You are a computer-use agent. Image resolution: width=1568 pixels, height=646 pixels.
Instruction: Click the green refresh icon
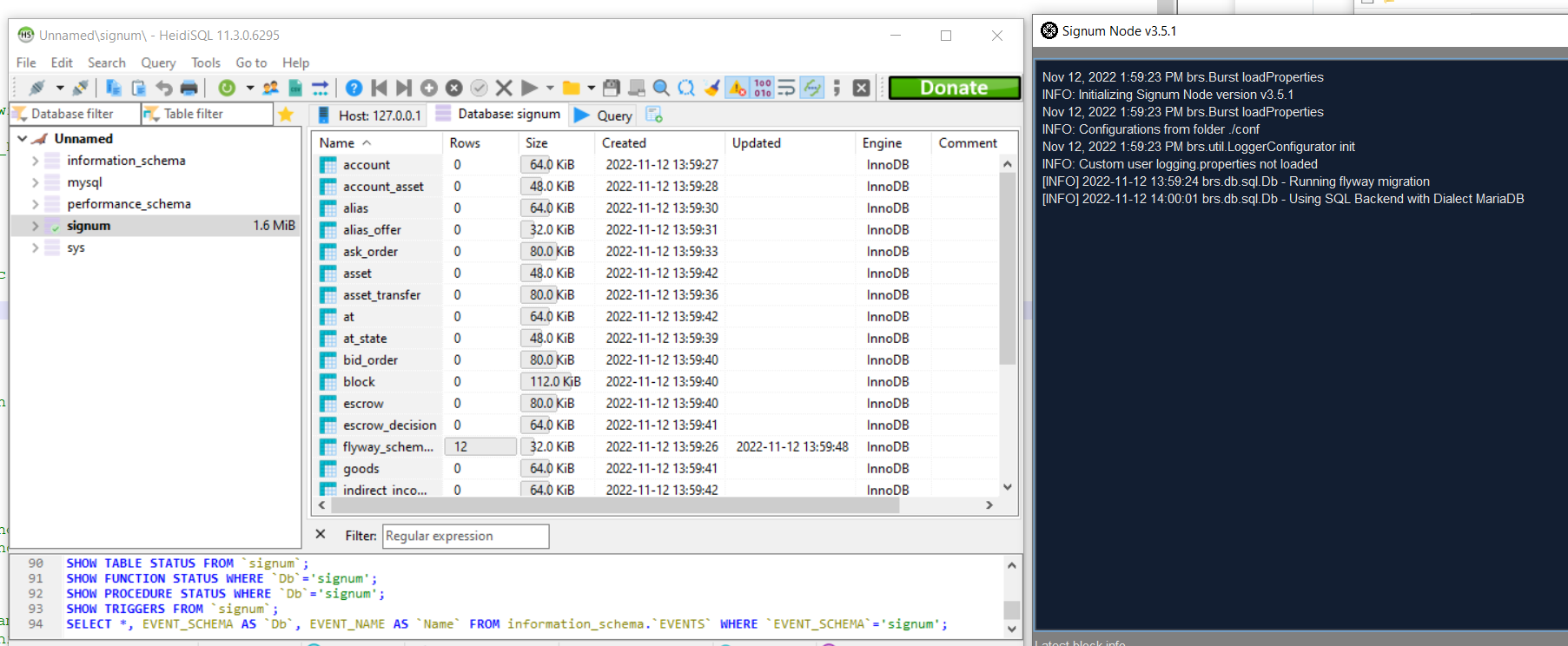tap(227, 88)
